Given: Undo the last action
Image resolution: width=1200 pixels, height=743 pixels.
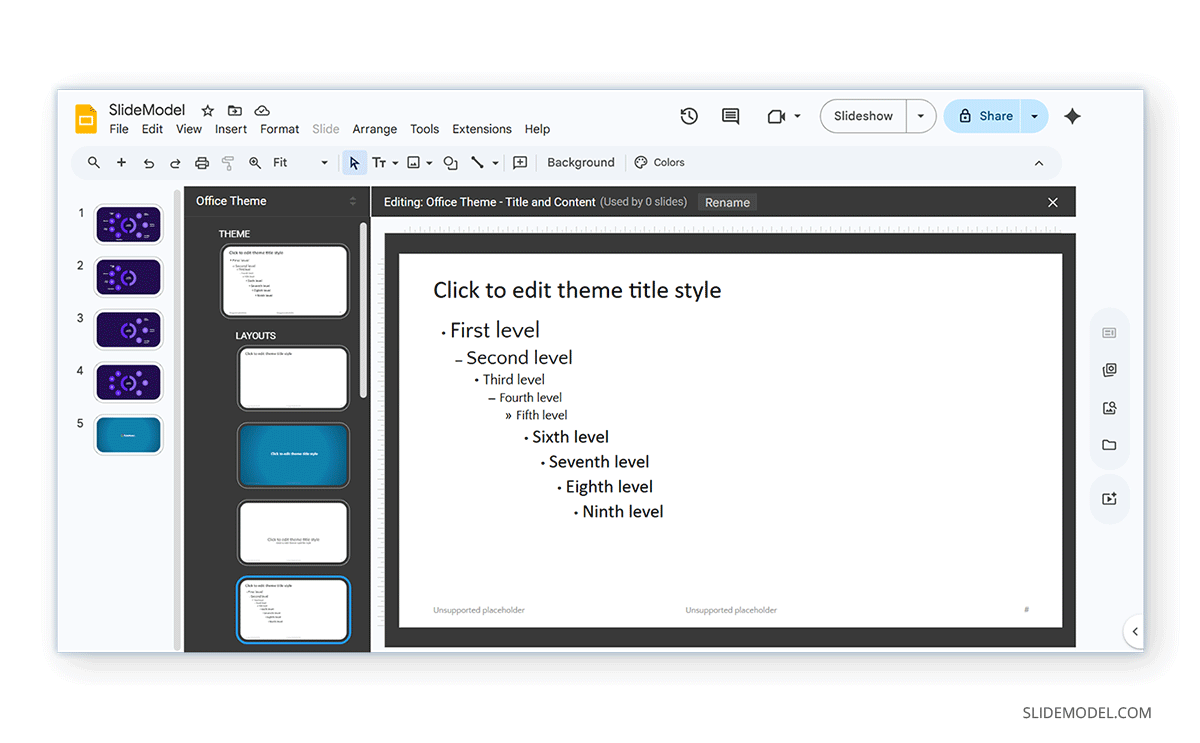Looking at the screenshot, I should tap(148, 163).
